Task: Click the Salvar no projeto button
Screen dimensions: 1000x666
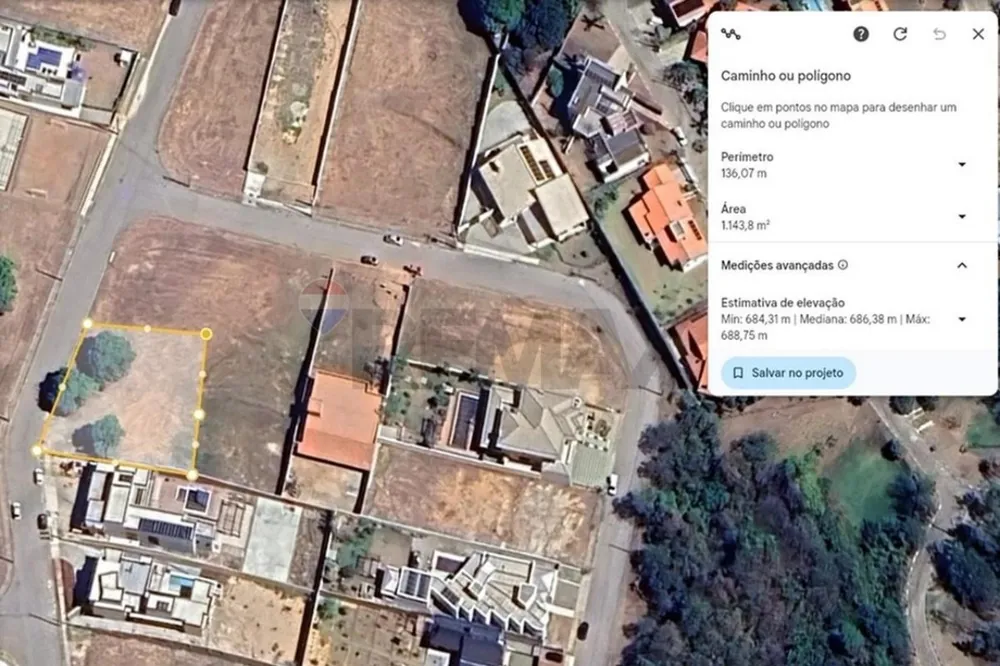Action: tap(788, 373)
